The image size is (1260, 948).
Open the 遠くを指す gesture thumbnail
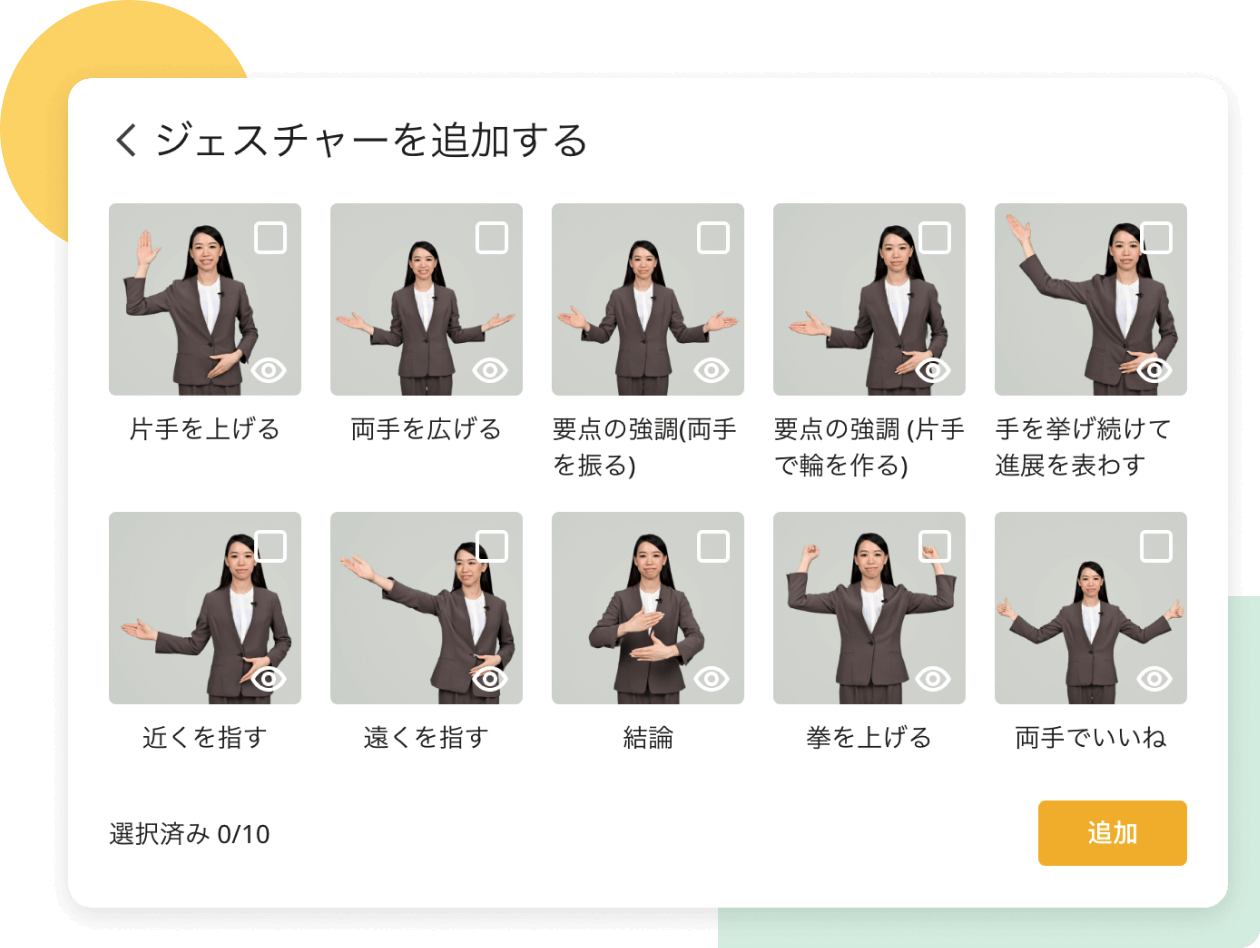426,608
